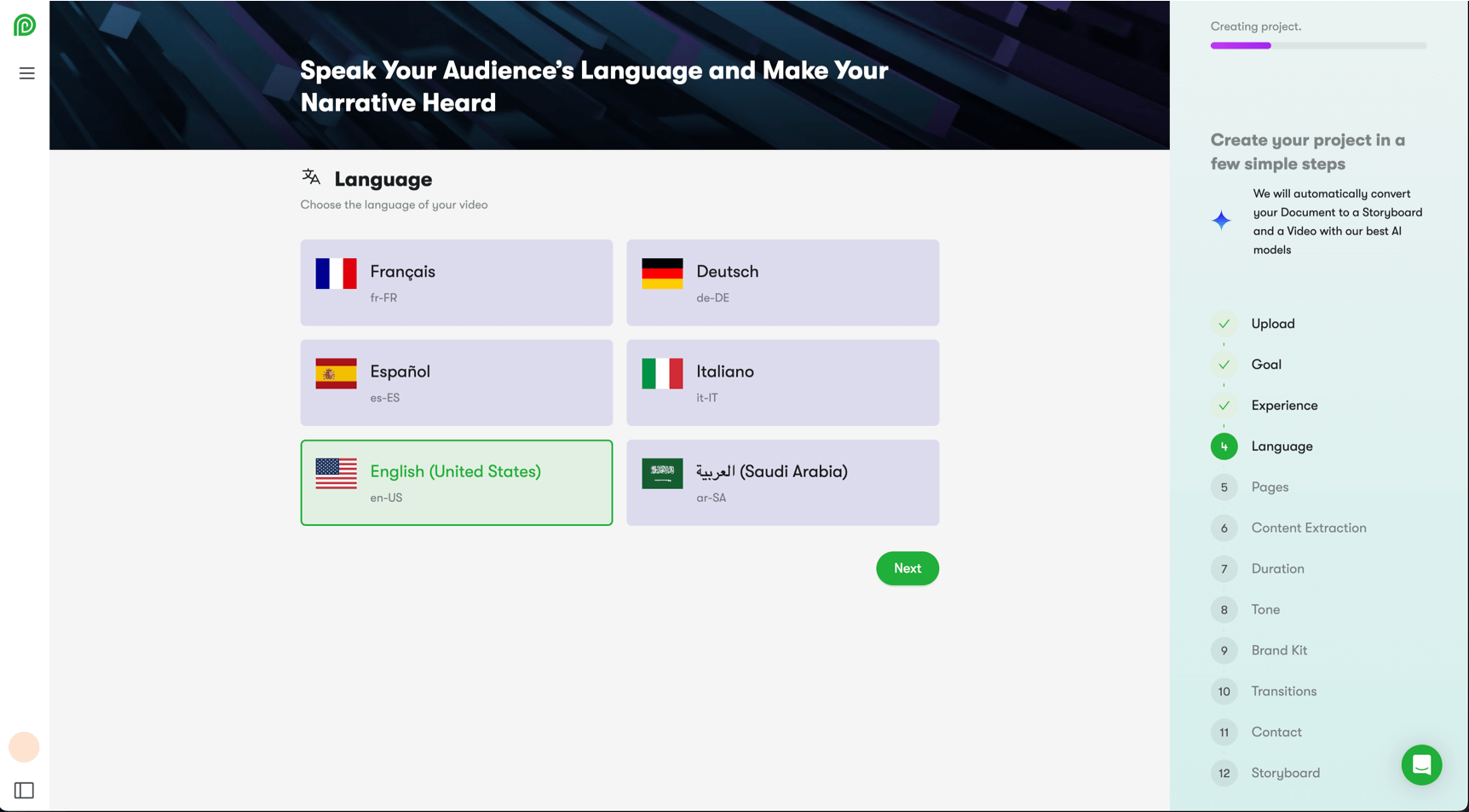Go to the Upload step
The height and width of the screenshot is (812, 1469).
click(x=1273, y=324)
